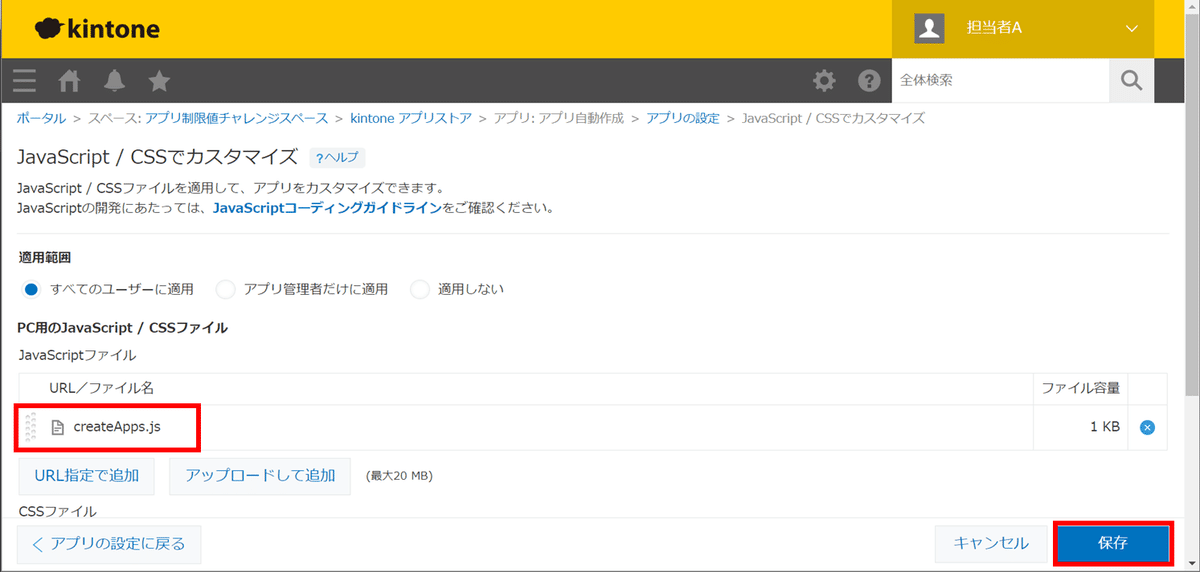Go to portal via home icon
The width and height of the screenshot is (1200, 572).
pos(69,81)
